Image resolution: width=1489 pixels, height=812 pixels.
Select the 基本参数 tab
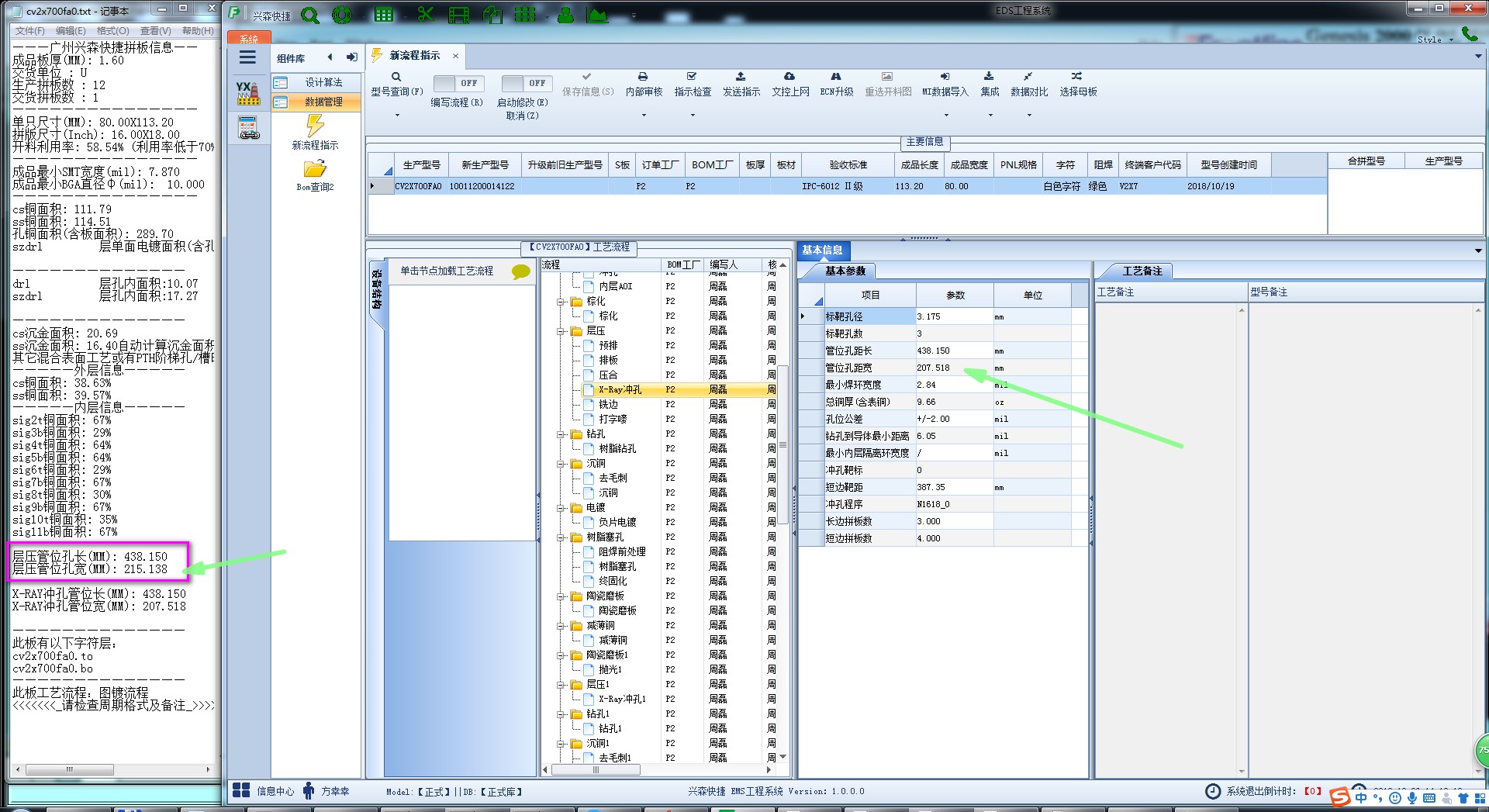pyautogui.click(x=845, y=271)
